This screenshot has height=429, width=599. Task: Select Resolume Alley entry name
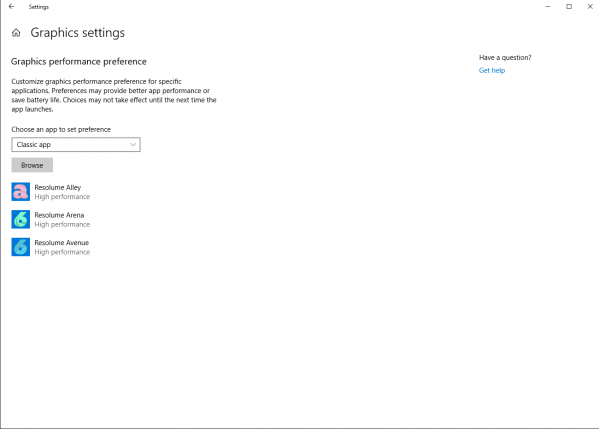point(58,187)
